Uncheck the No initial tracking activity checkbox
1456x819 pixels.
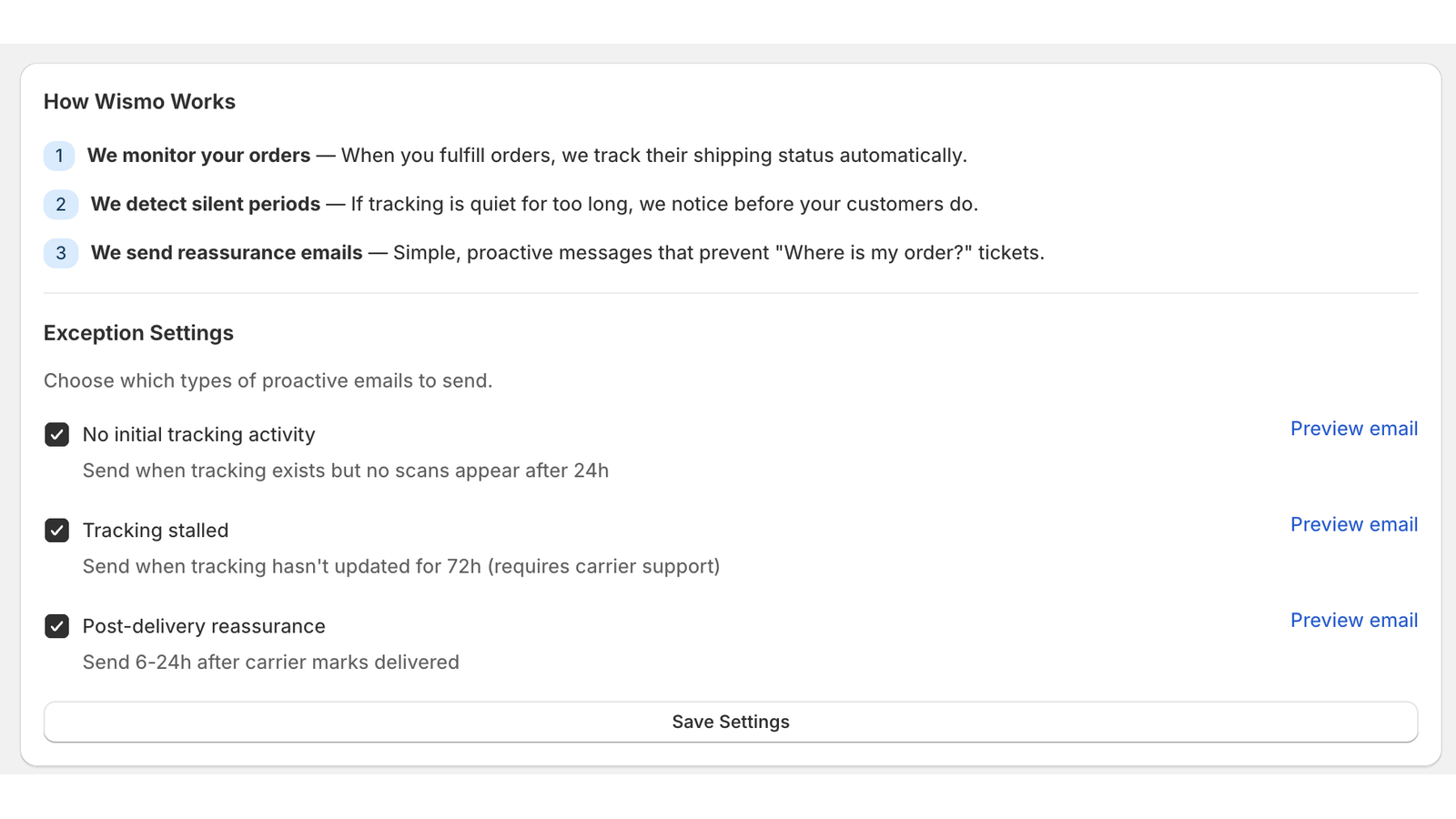56,434
